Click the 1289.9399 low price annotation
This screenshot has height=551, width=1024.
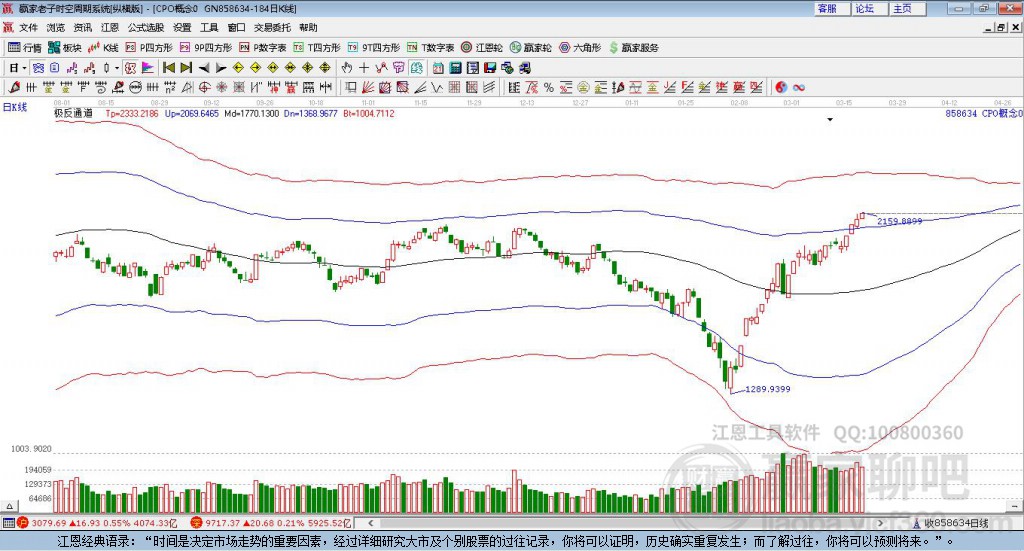[x=768, y=389]
